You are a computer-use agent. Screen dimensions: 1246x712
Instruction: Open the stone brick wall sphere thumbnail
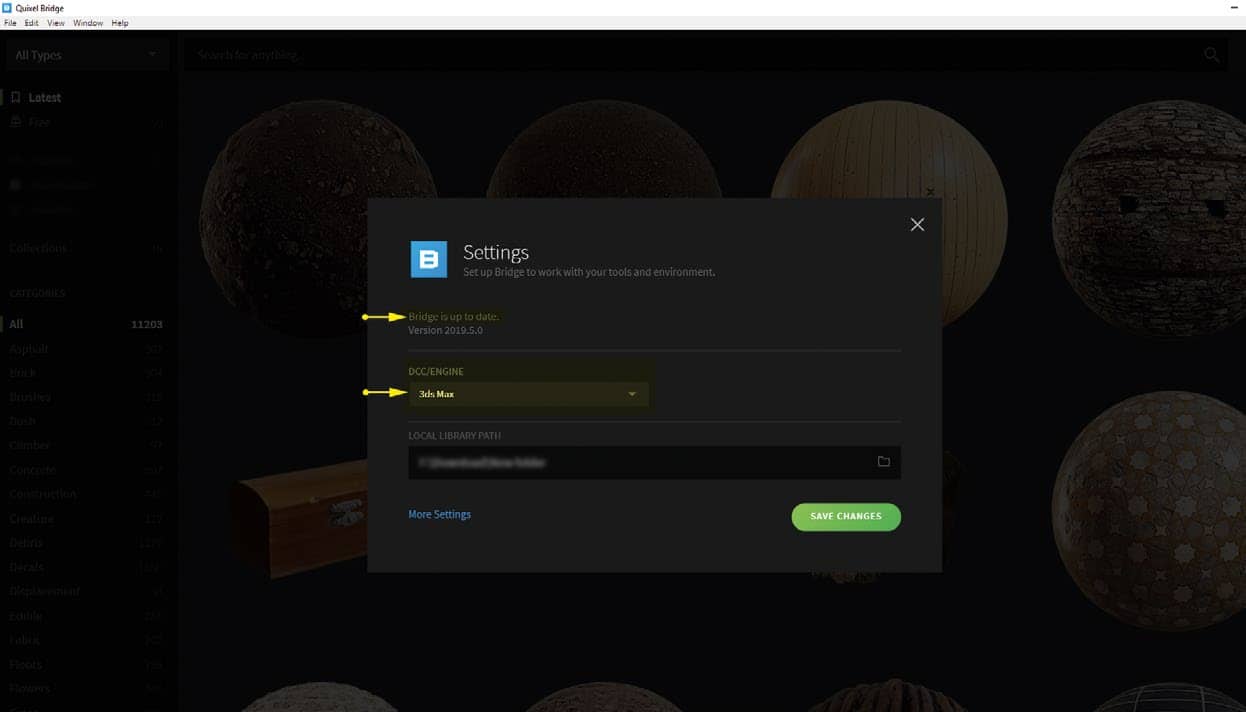point(1150,217)
